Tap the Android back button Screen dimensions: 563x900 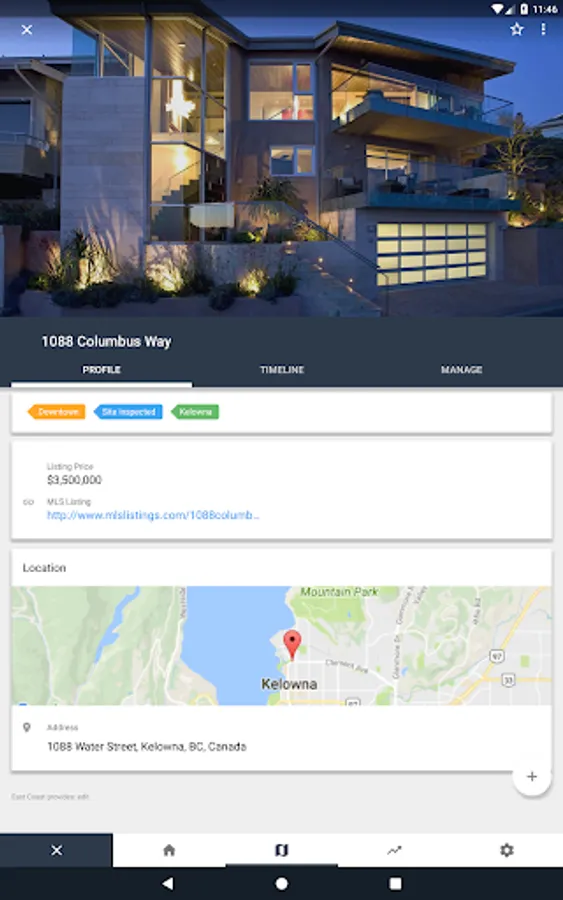(168, 883)
